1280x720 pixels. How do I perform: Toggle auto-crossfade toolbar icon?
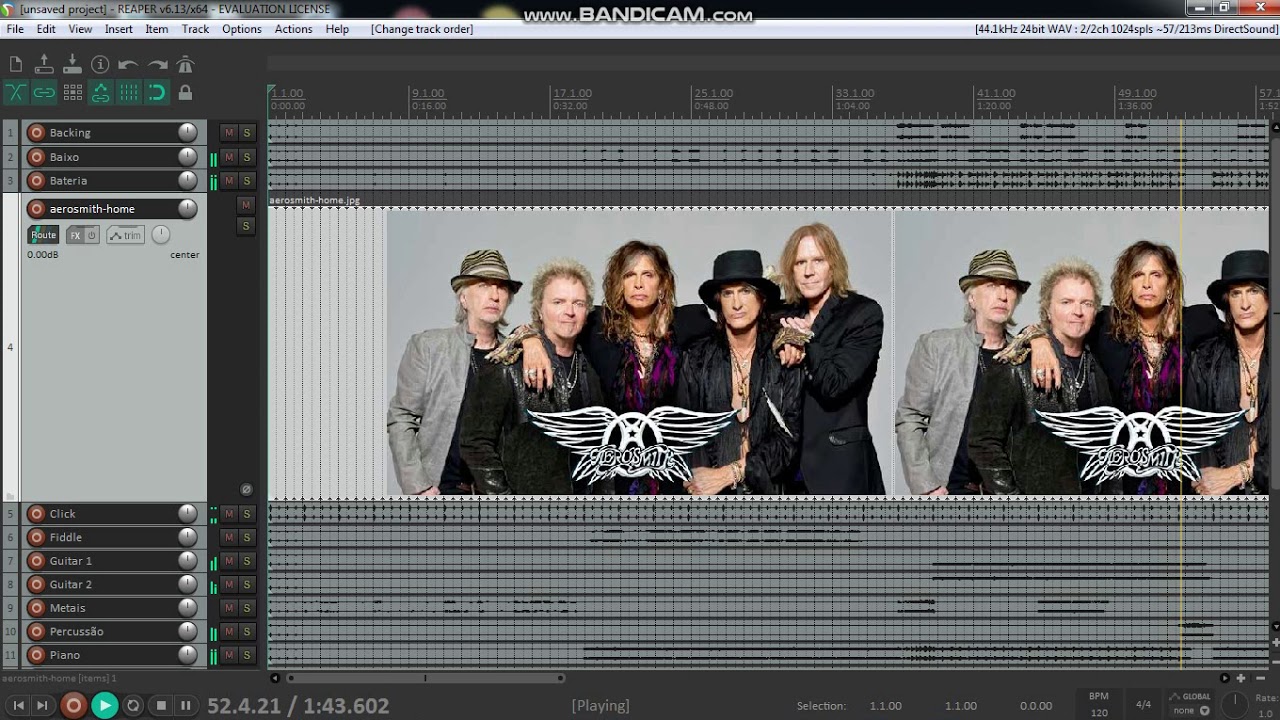(x=16, y=93)
